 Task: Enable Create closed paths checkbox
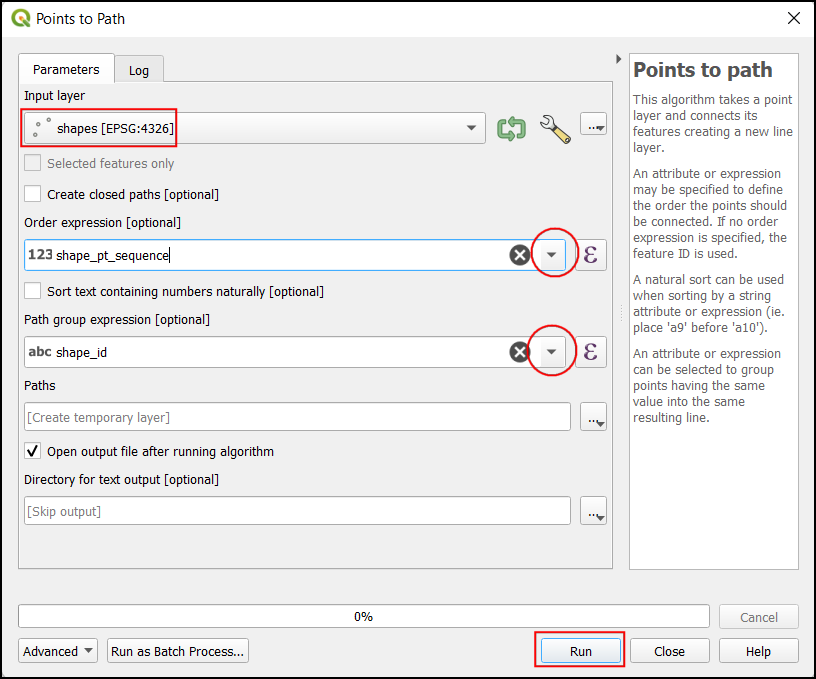(33, 194)
